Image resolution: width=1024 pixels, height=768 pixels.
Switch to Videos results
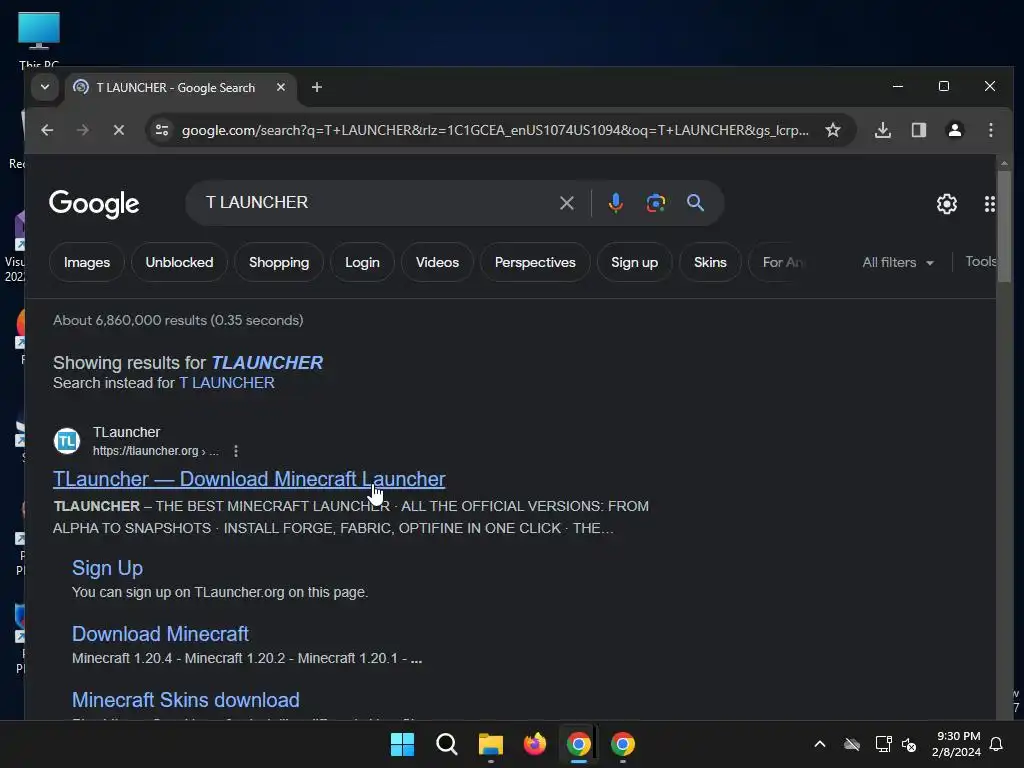coord(438,262)
